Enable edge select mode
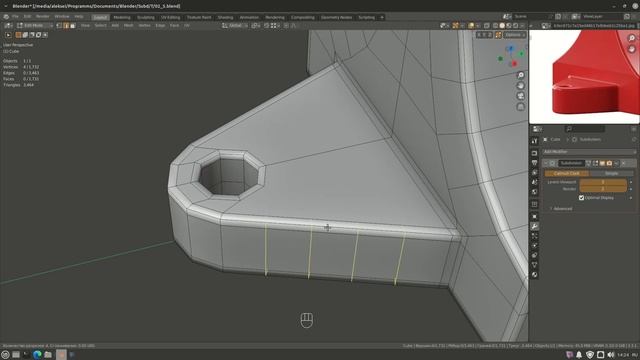640x360 pixels. (x=66, y=25)
